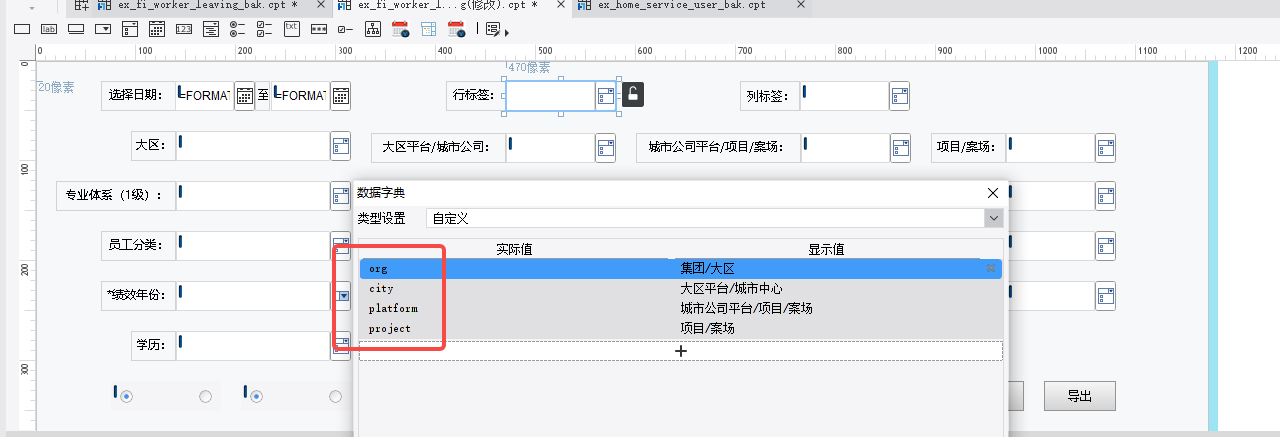The width and height of the screenshot is (1280, 437).
Task: Choose the date widget calendar tool
Action: pos(156,29)
